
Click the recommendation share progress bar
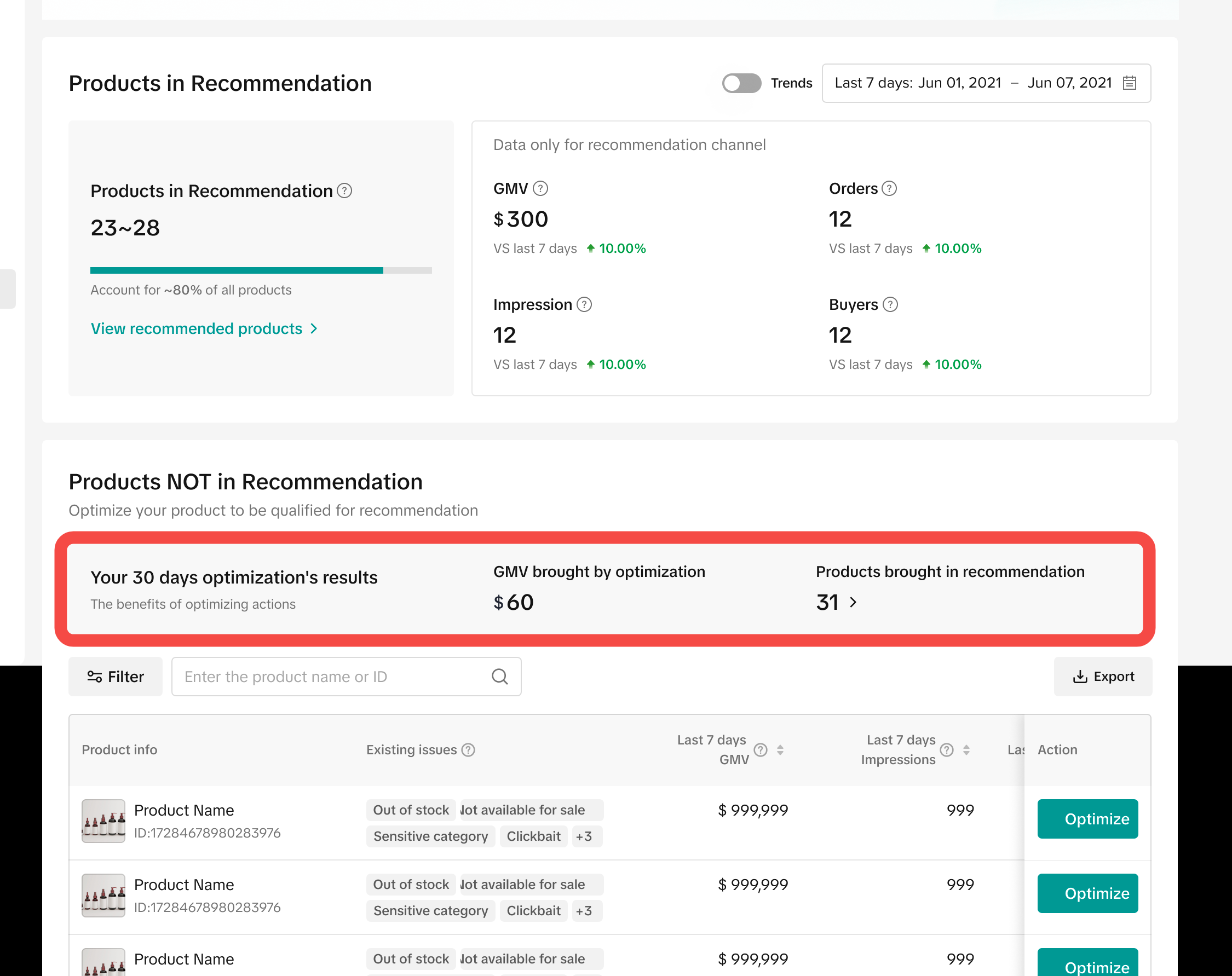tap(261, 270)
